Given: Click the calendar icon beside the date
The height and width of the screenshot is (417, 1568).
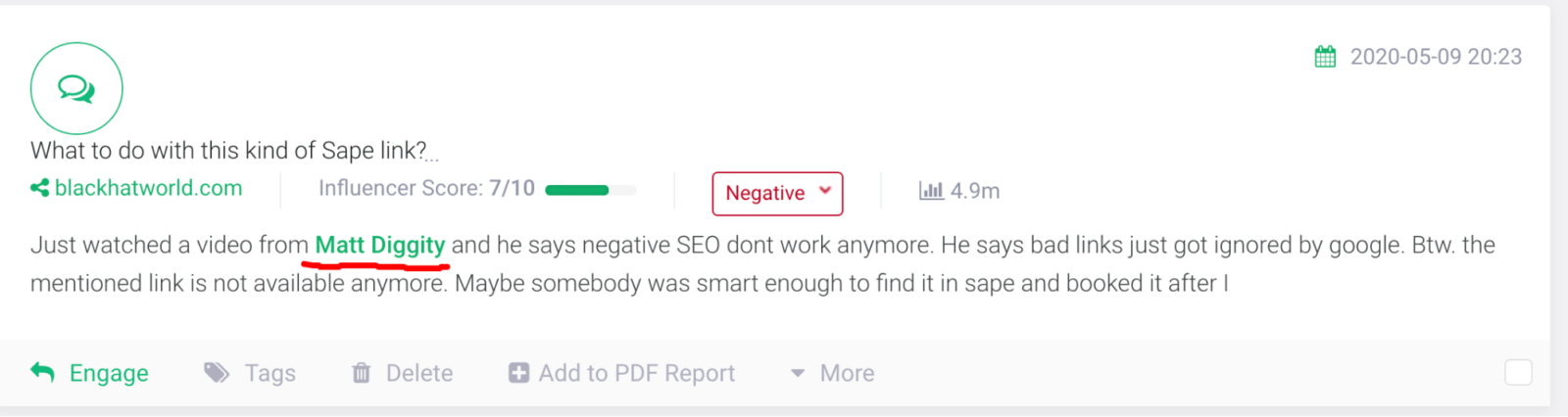Looking at the screenshot, I should (1325, 57).
